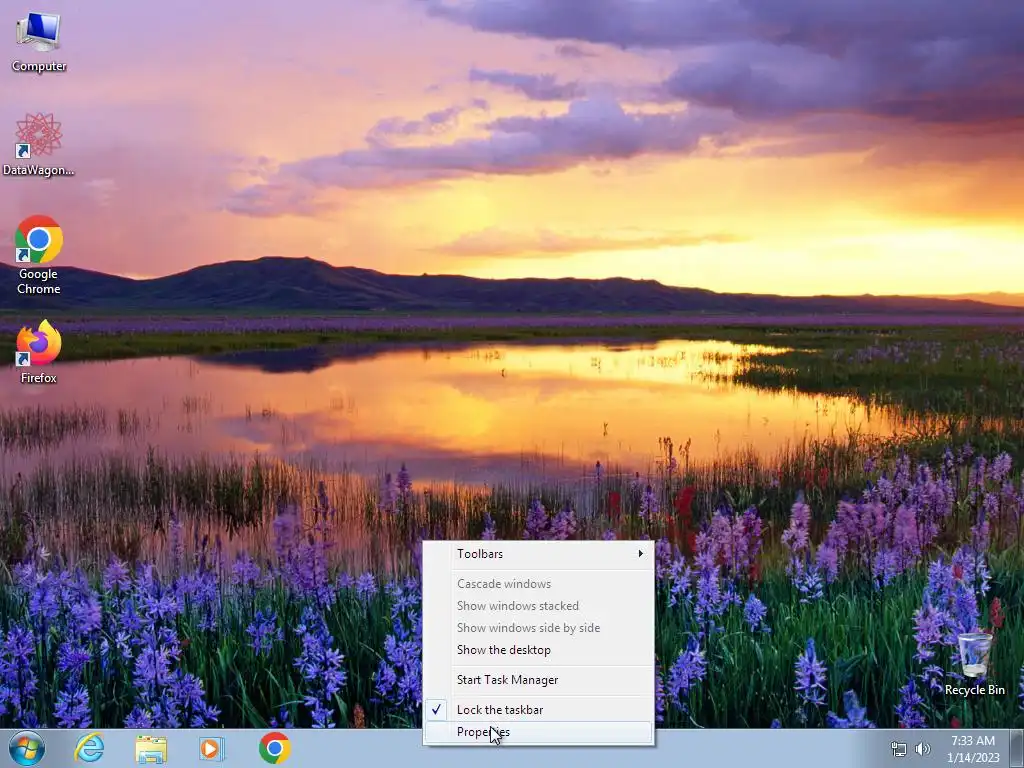Launch Chrome from the taskbar
Viewport: 1024px width, 768px height.
tap(274, 748)
